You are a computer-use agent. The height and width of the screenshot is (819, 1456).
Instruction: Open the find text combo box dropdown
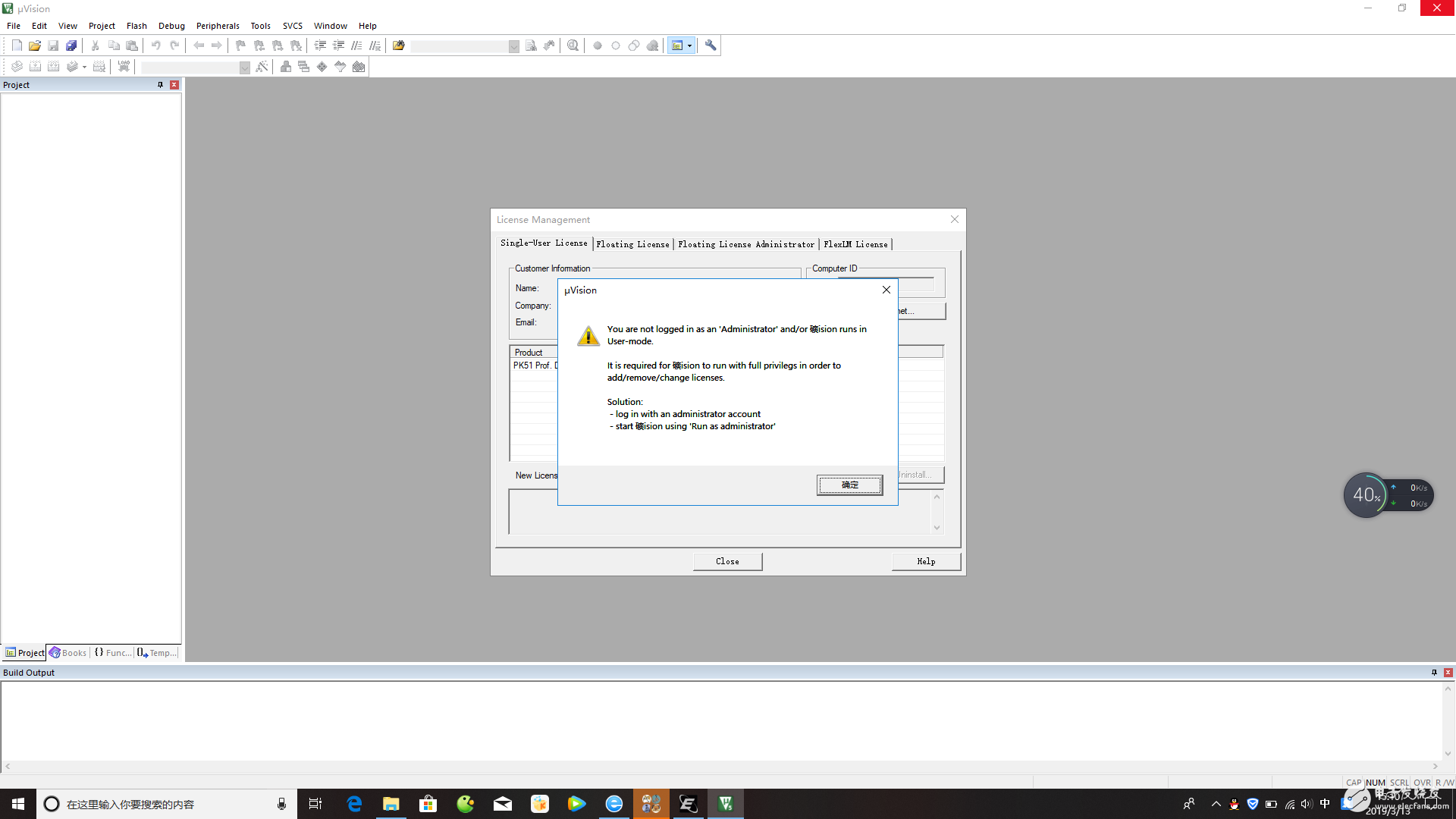513,46
